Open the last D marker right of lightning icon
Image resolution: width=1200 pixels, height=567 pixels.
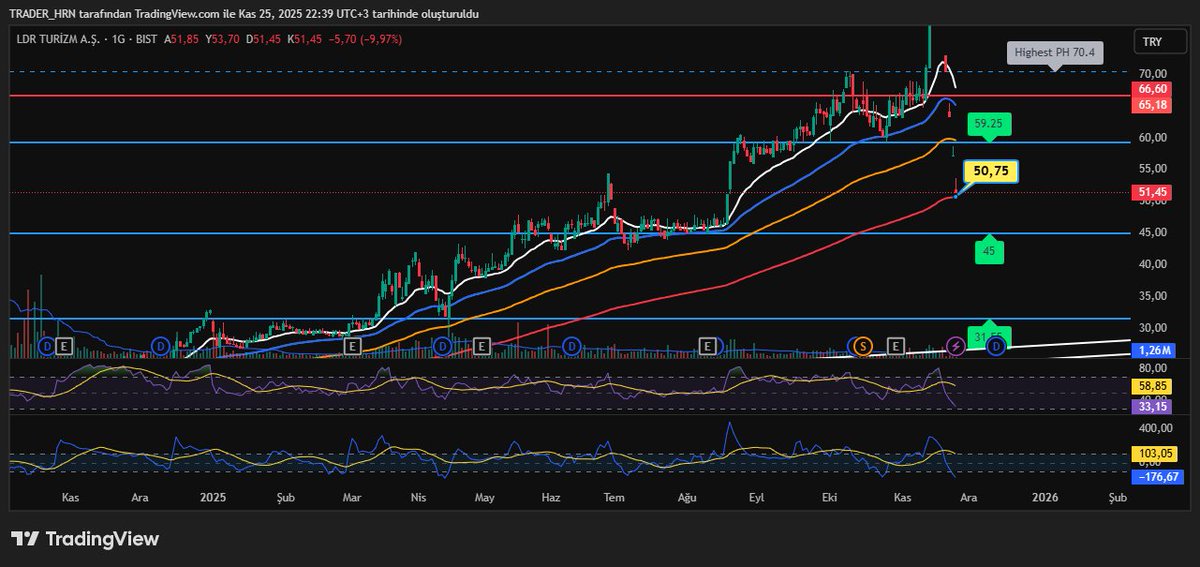(x=996, y=346)
